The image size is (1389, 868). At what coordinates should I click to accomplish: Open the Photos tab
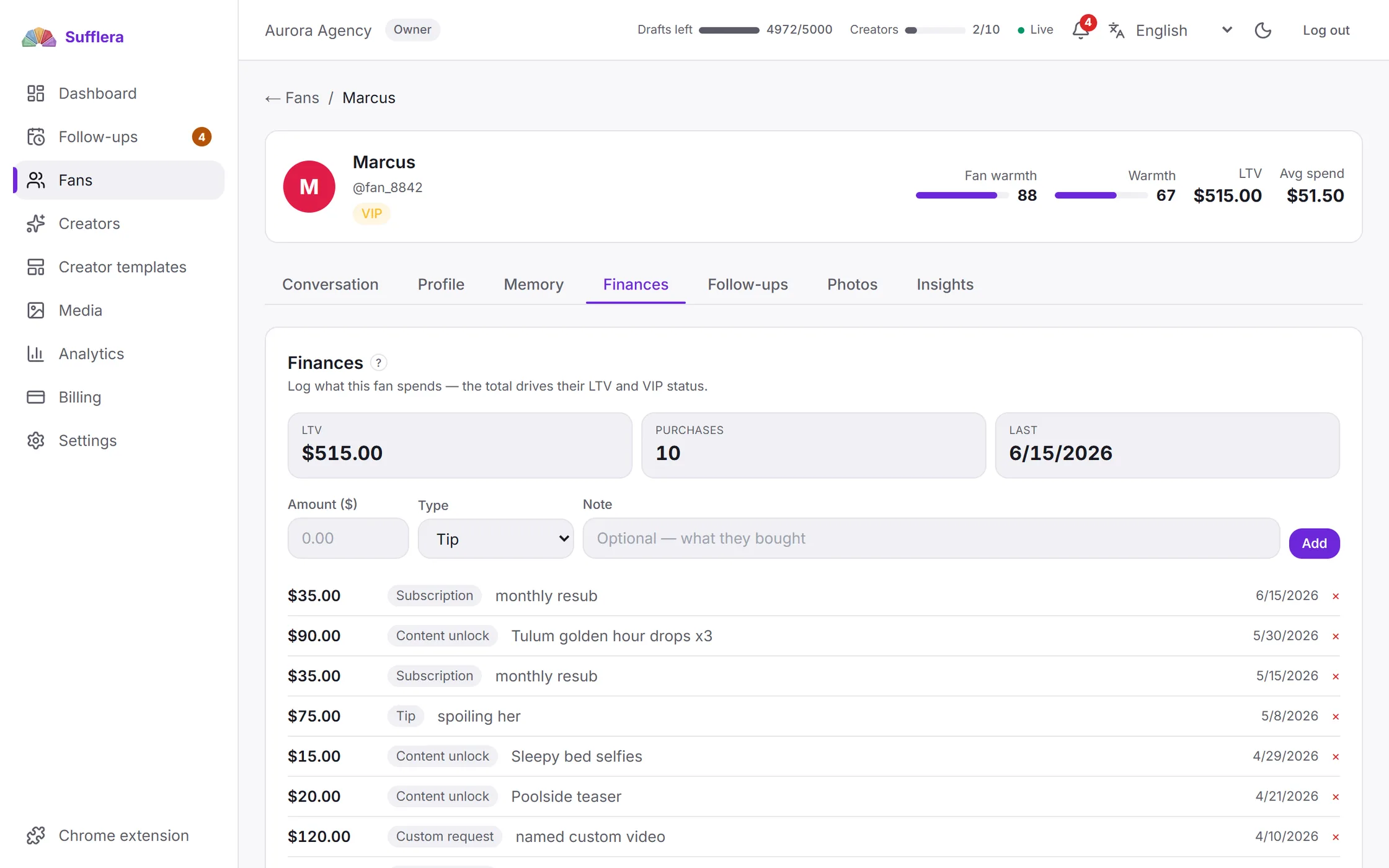coord(853,285)
